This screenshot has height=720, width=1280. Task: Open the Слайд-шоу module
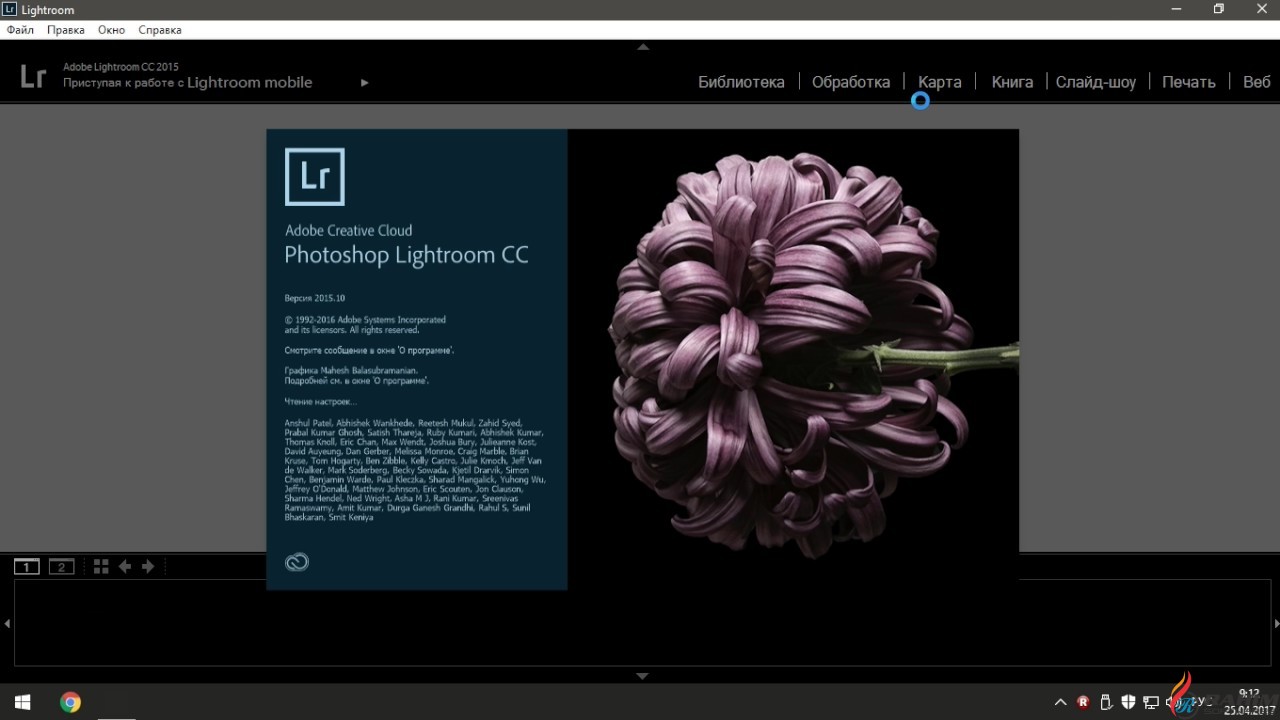(x=1096, y=82)
